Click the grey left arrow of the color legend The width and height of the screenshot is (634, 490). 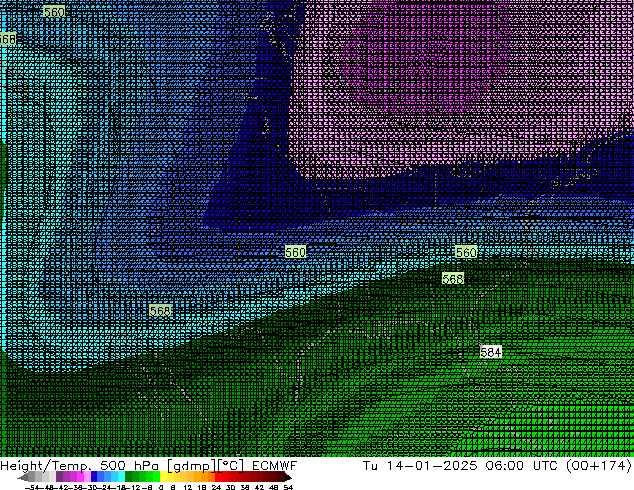click(x=23, y=477)
